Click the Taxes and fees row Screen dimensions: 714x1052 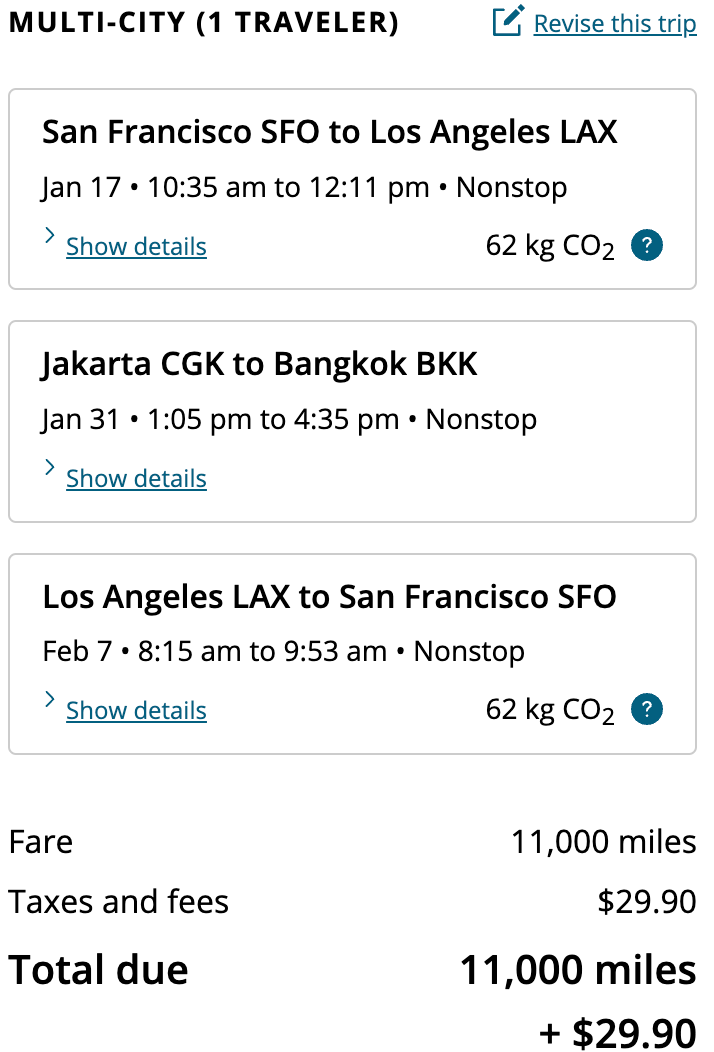117,901
